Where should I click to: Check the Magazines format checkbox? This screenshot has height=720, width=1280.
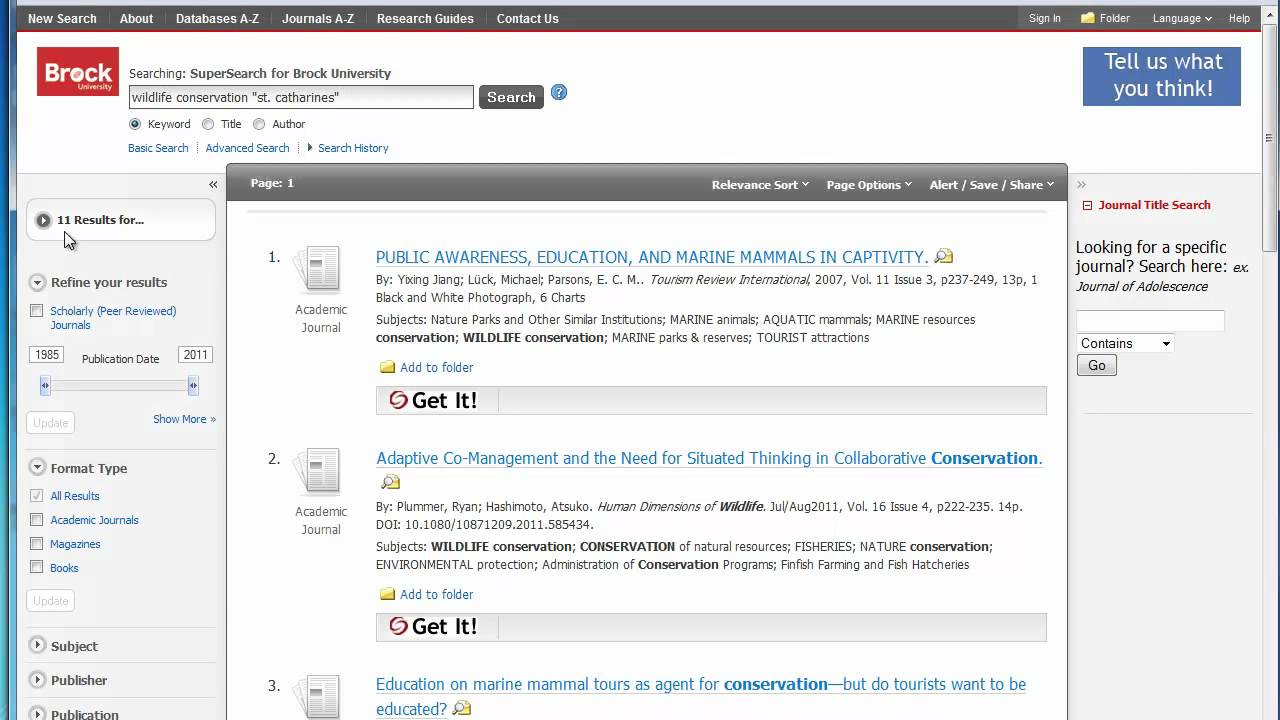(x=37, y=543)
